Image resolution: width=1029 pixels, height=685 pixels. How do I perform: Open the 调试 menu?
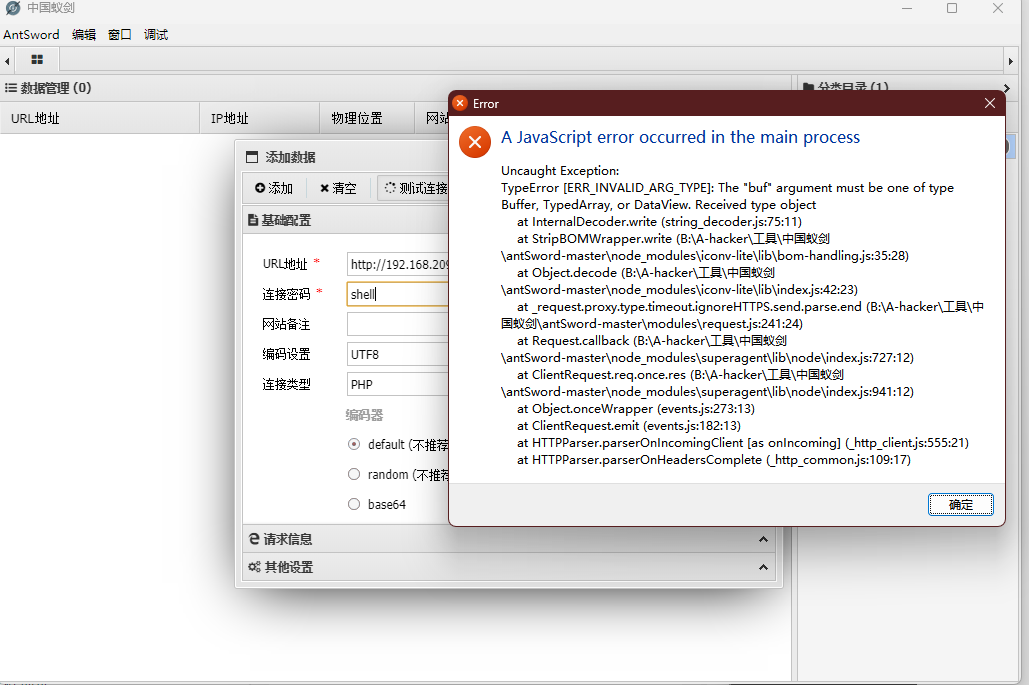click(x=154, y=34)
